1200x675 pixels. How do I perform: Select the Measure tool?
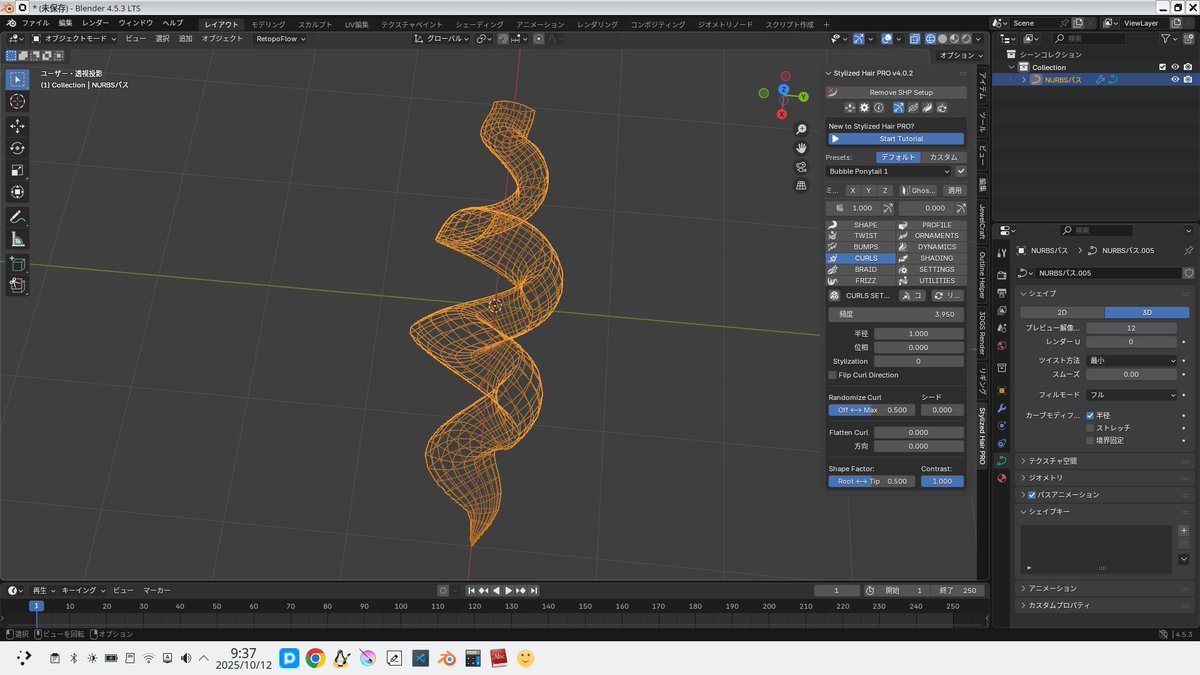click(x=17, y=240)
